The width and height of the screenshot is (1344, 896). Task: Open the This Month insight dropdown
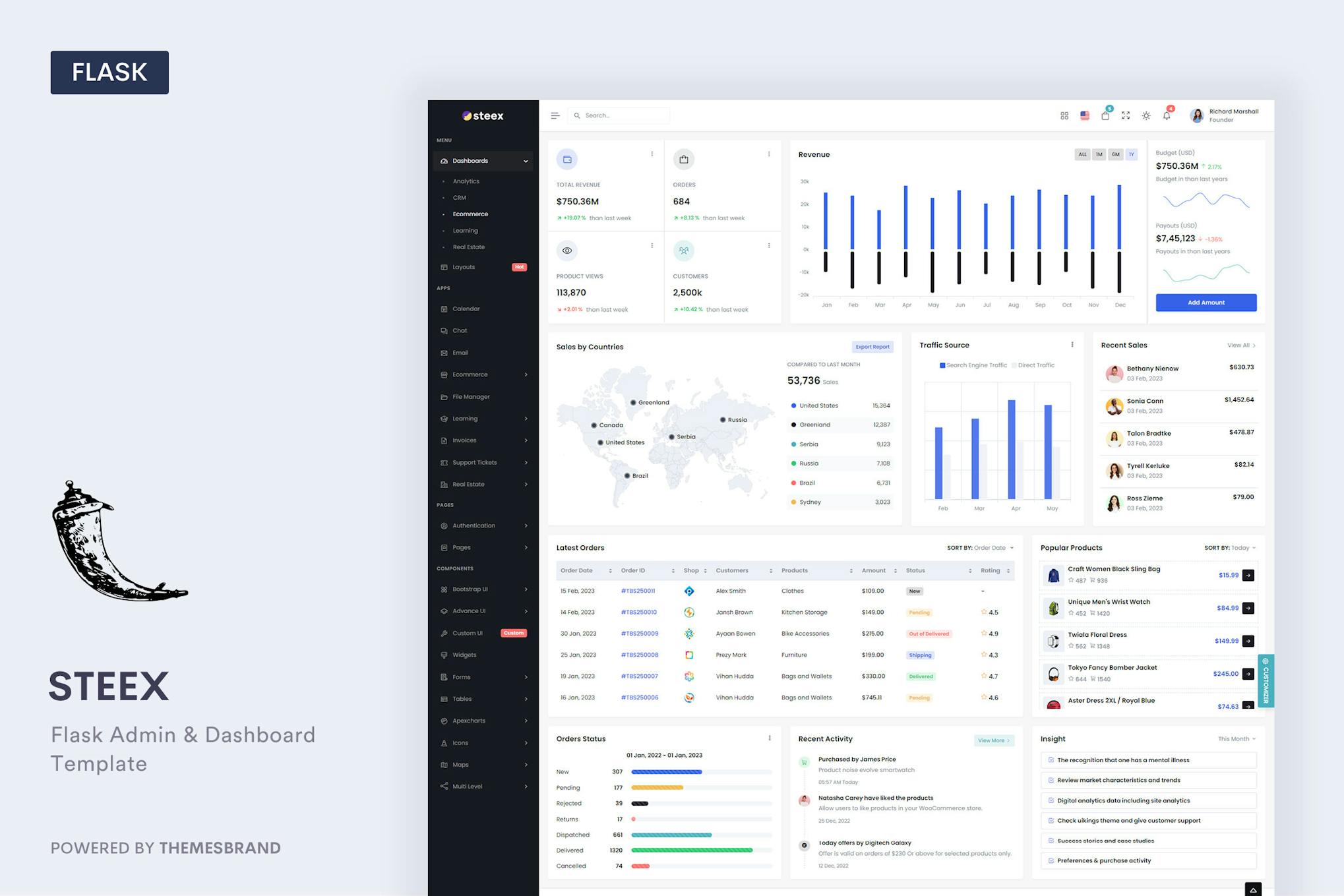pyautogui.click(x=1237, y=739)
